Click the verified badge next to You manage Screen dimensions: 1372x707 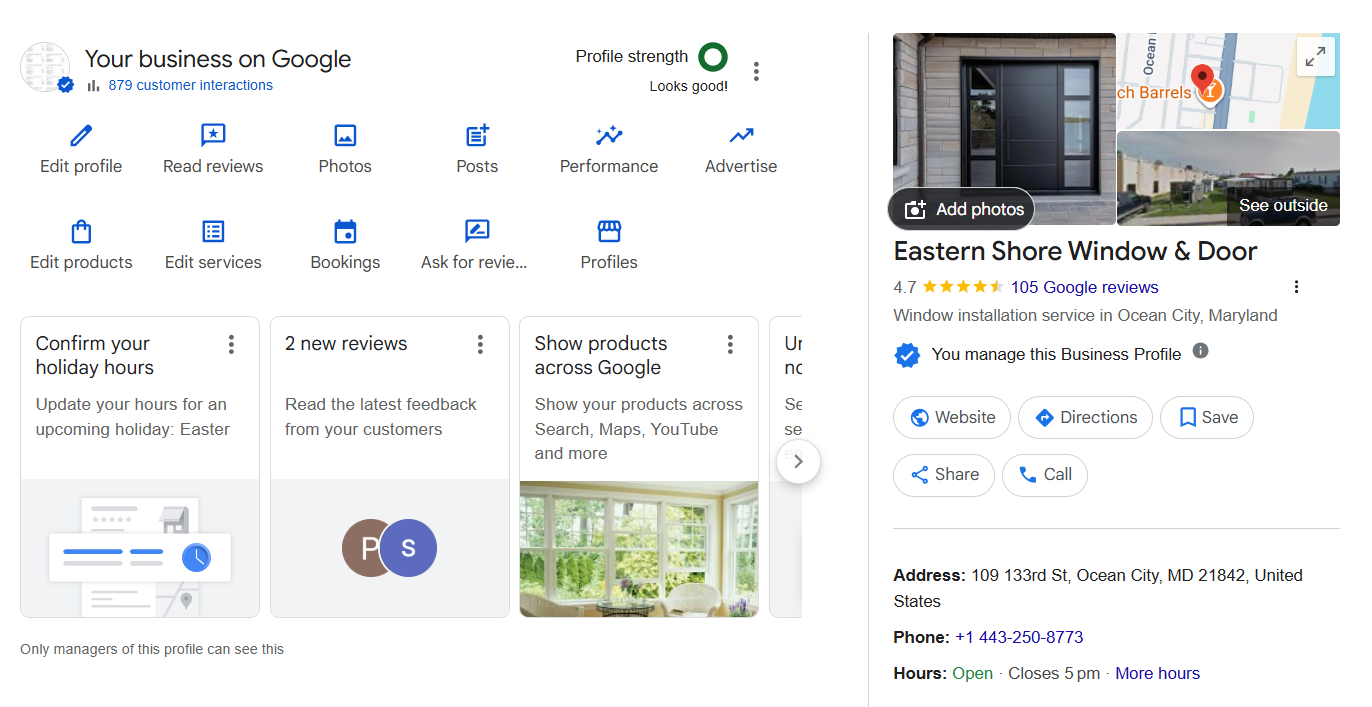point(907,355)
